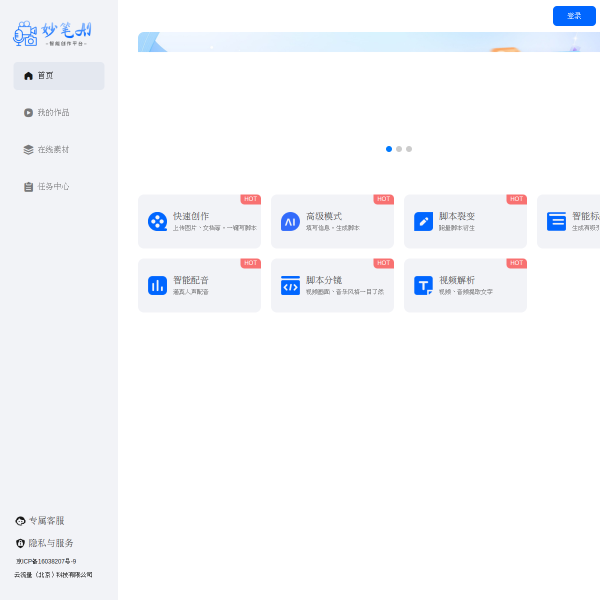Open the 快速创作 card

[x=199, y=221]
